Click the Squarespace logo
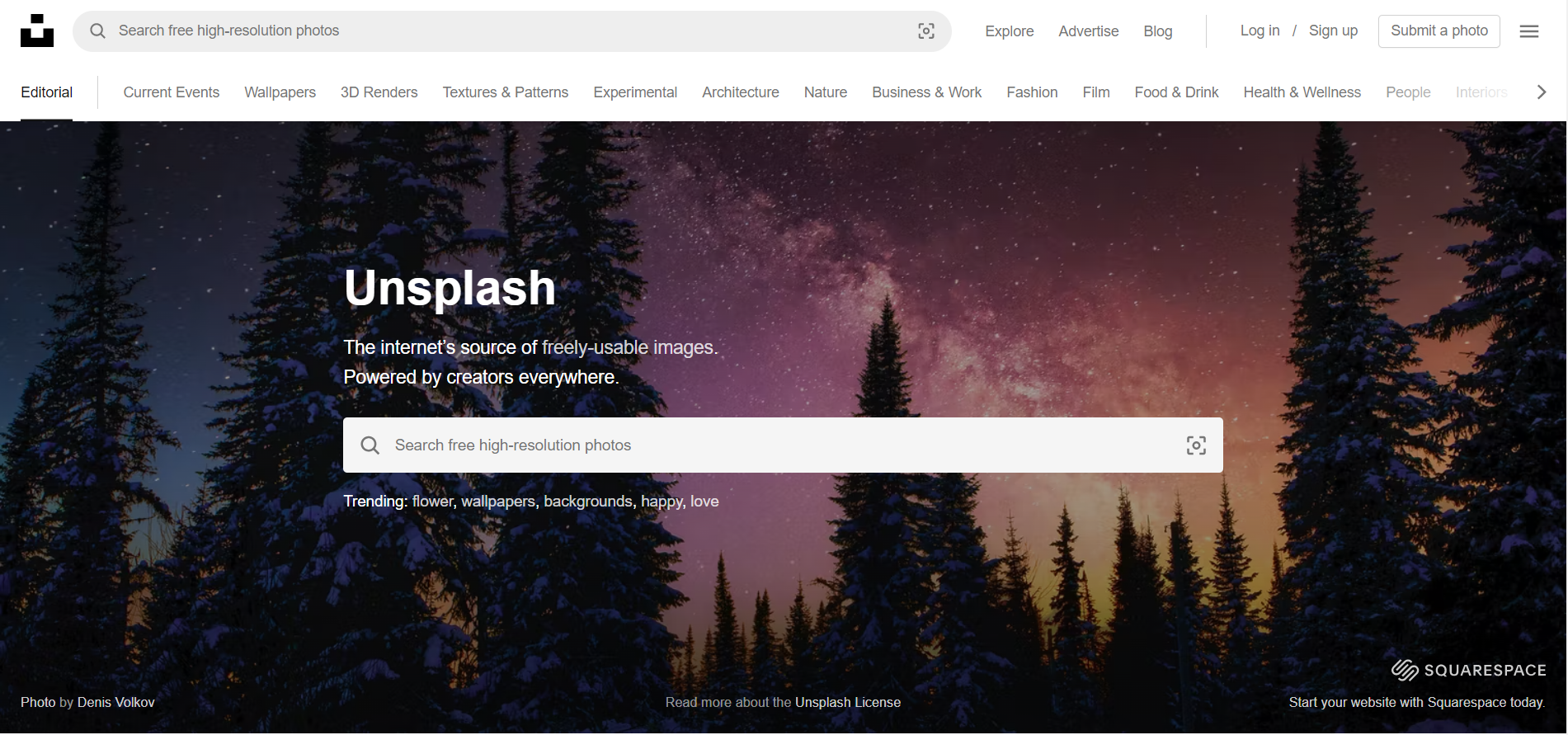 point(1468,670)
